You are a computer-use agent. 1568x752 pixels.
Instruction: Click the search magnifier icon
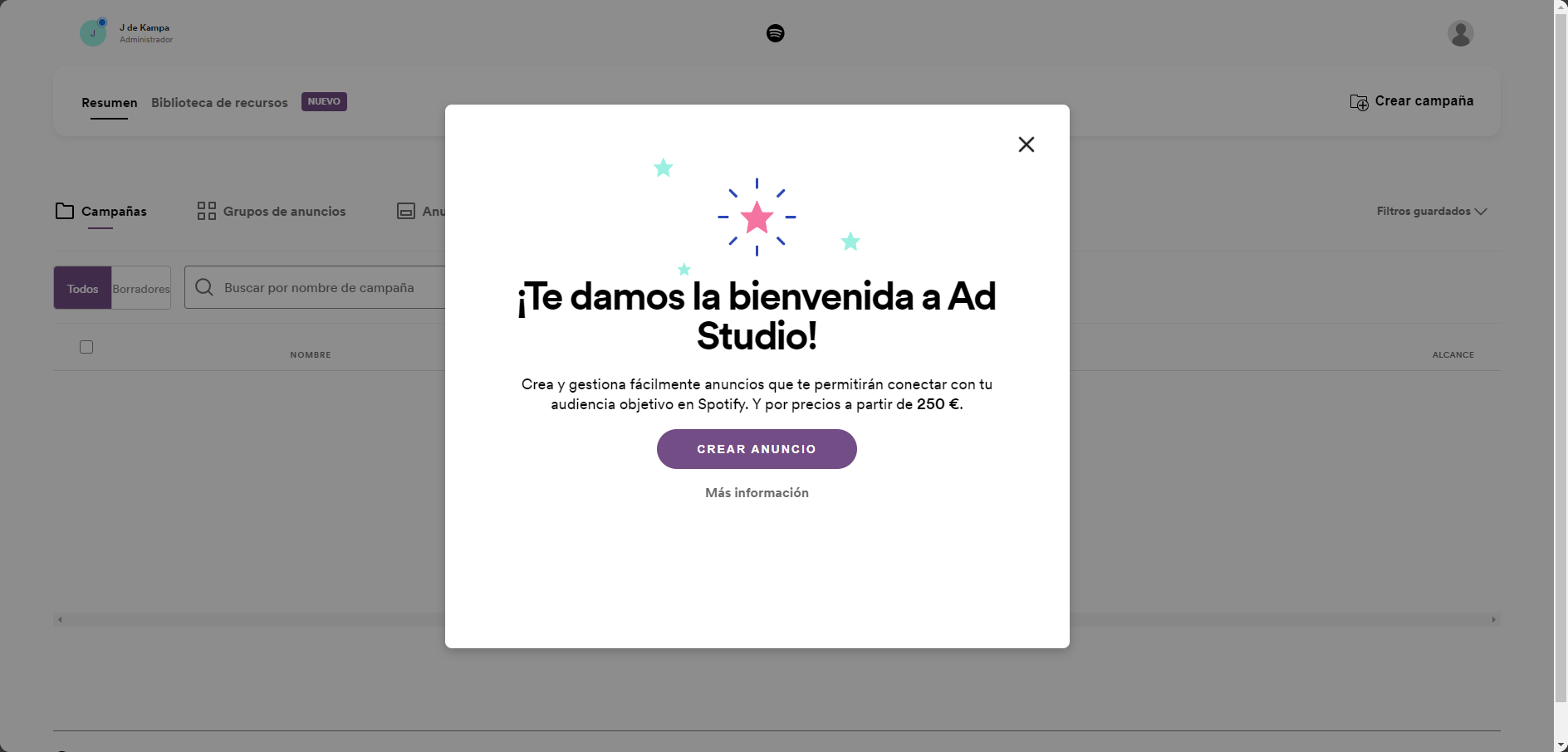coord(203,287)
